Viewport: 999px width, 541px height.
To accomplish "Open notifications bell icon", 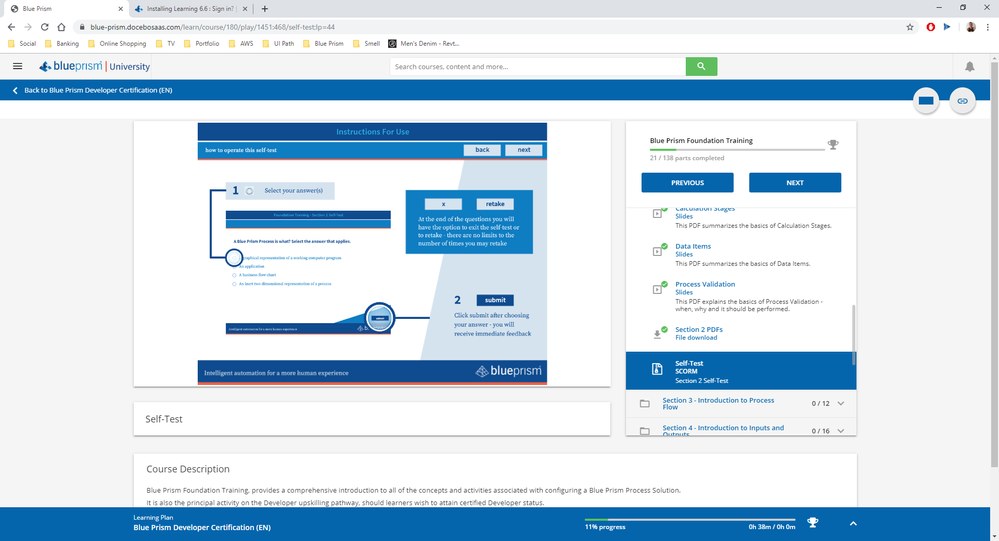I will [970, 66].
